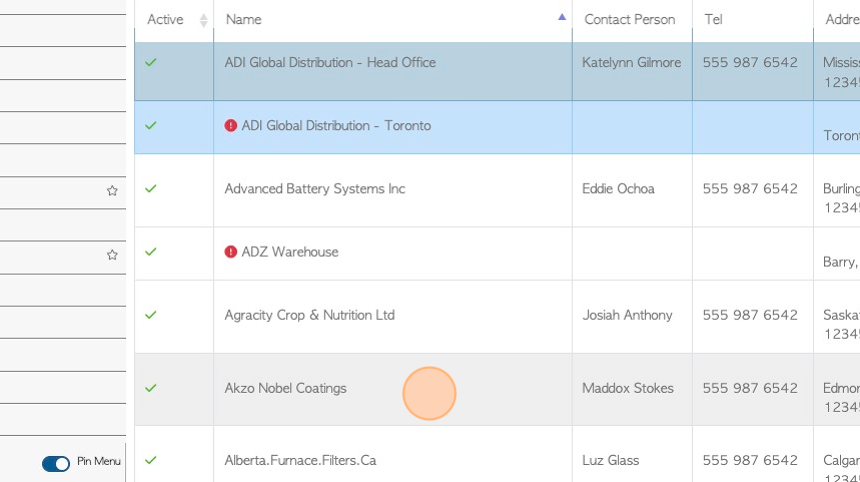Select Advanced Battery Systems Inc
This screenshot has width=860, height=482.
point(315,189)
